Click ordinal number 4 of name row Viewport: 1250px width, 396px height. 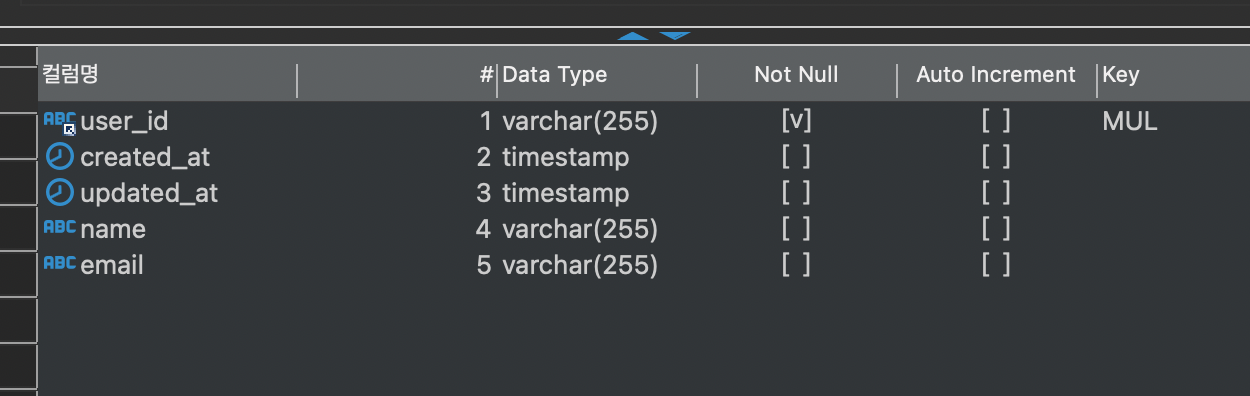(x=484, y=229)
